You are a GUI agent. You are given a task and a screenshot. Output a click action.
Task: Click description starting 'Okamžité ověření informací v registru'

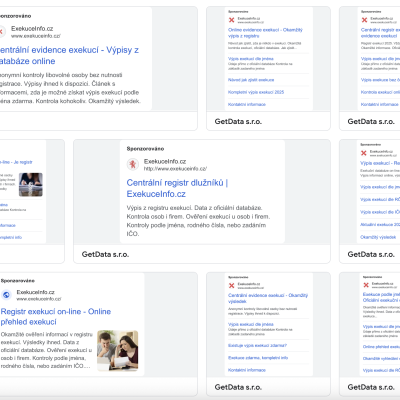tap(47, 350)
